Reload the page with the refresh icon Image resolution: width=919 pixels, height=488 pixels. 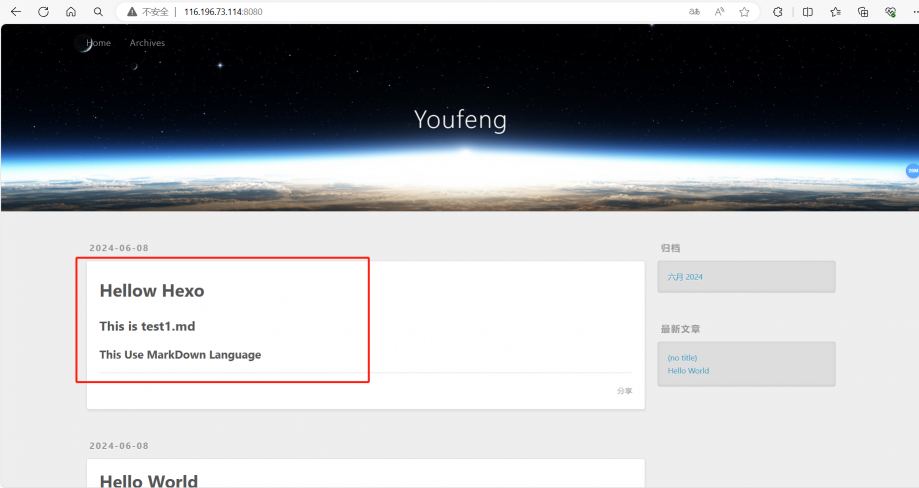click(43, 12)
